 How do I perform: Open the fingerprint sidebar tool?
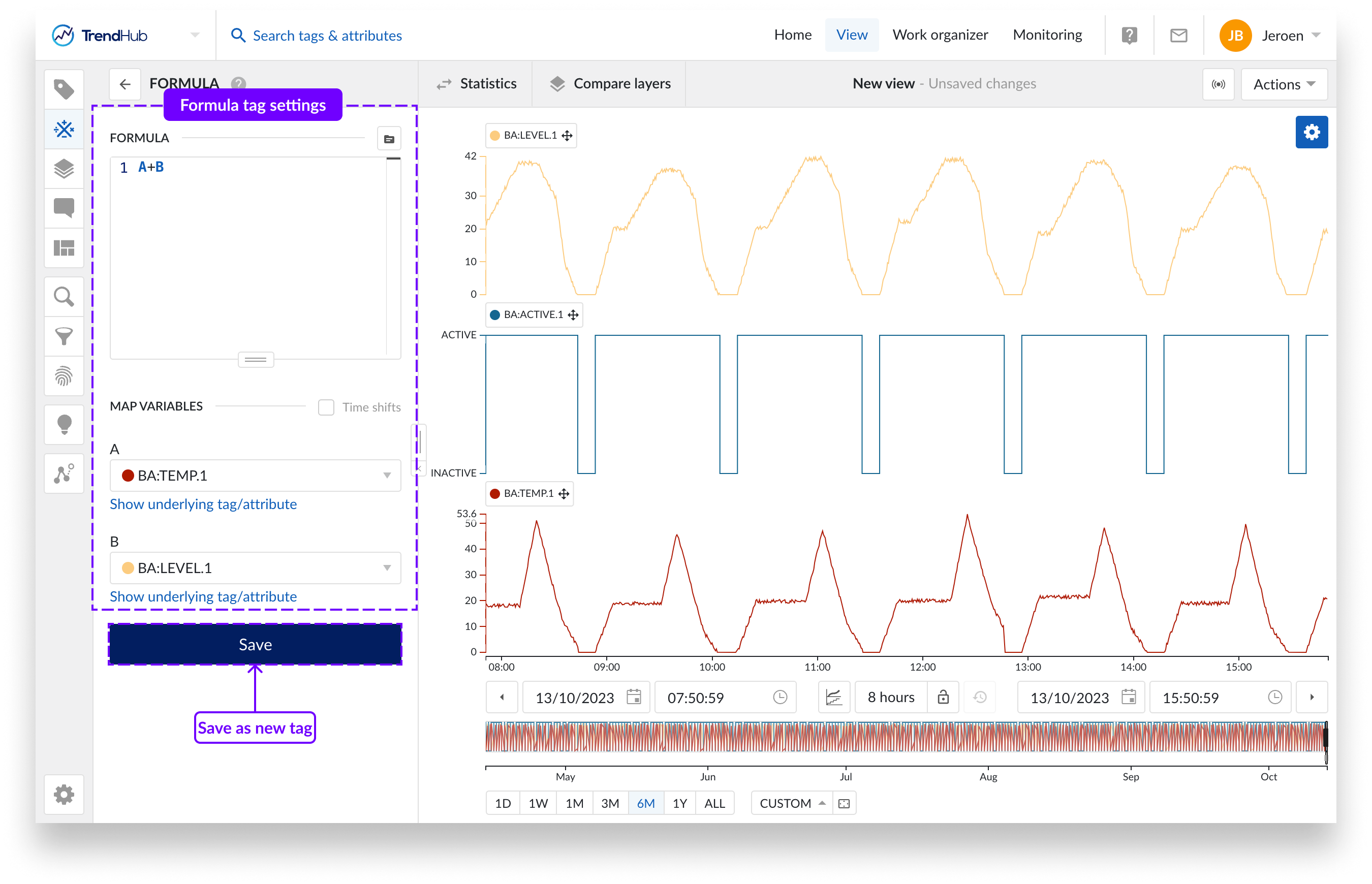point(64,376)
